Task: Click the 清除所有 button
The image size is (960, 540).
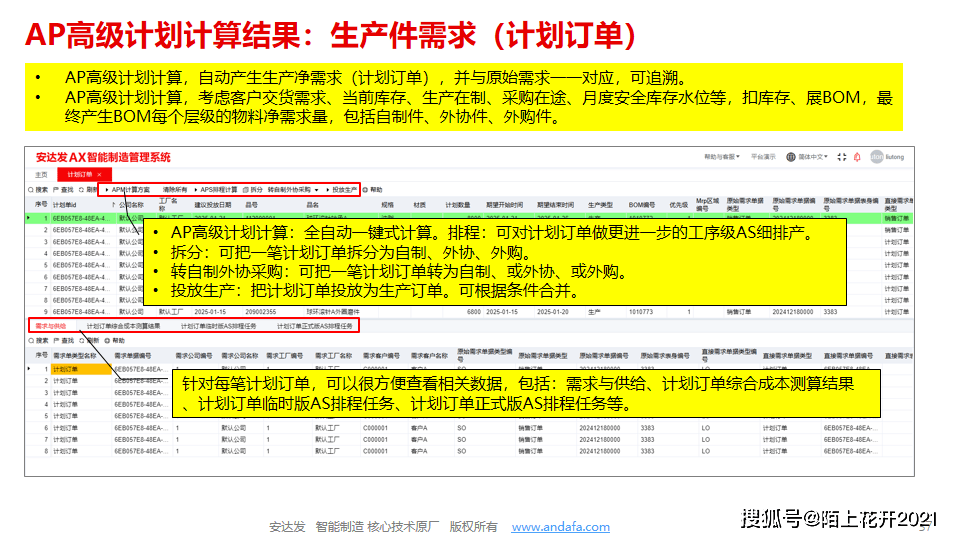Action: [x=175, y=190]
